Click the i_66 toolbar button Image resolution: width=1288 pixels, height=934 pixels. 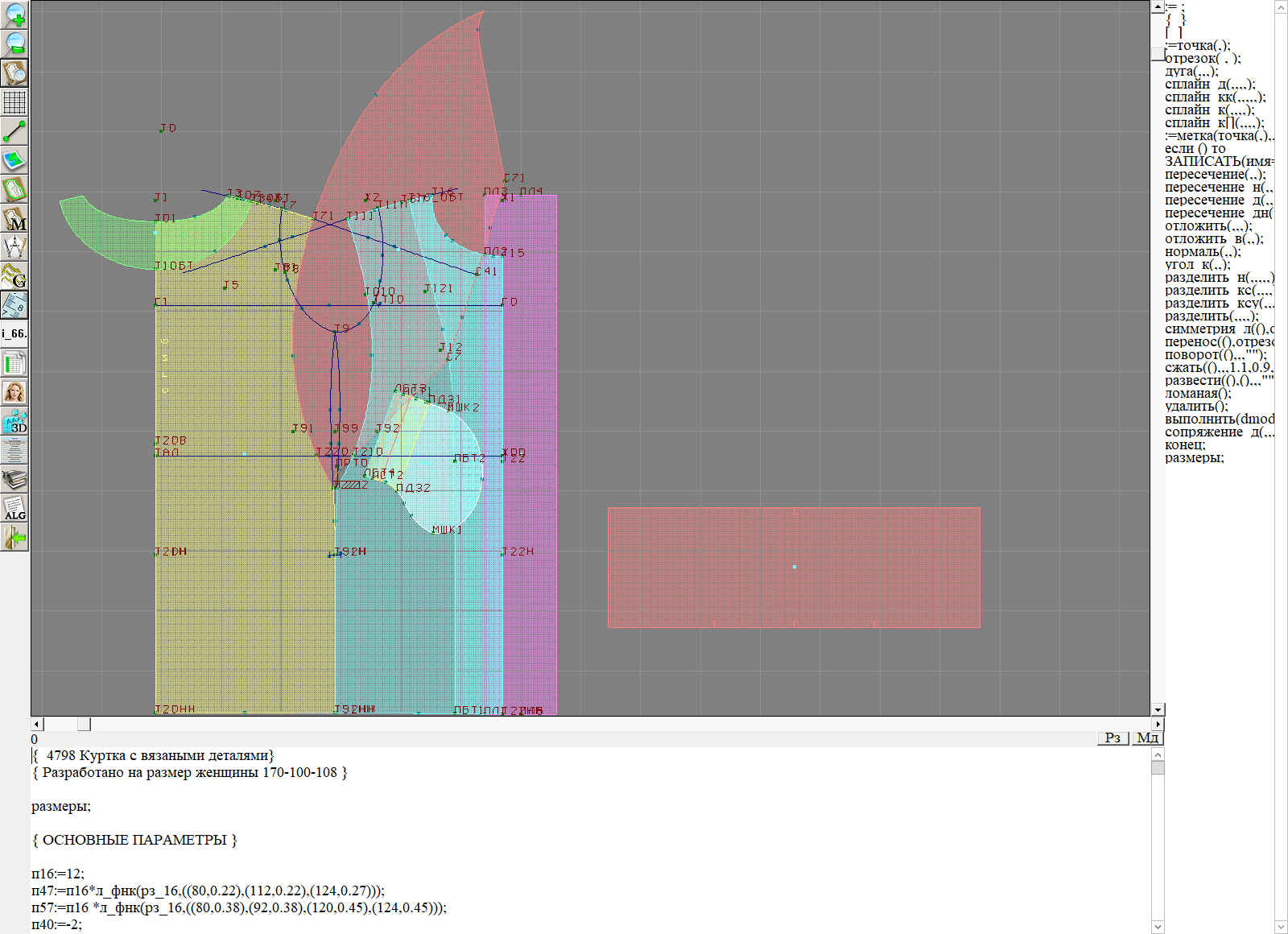coord(14,333)
